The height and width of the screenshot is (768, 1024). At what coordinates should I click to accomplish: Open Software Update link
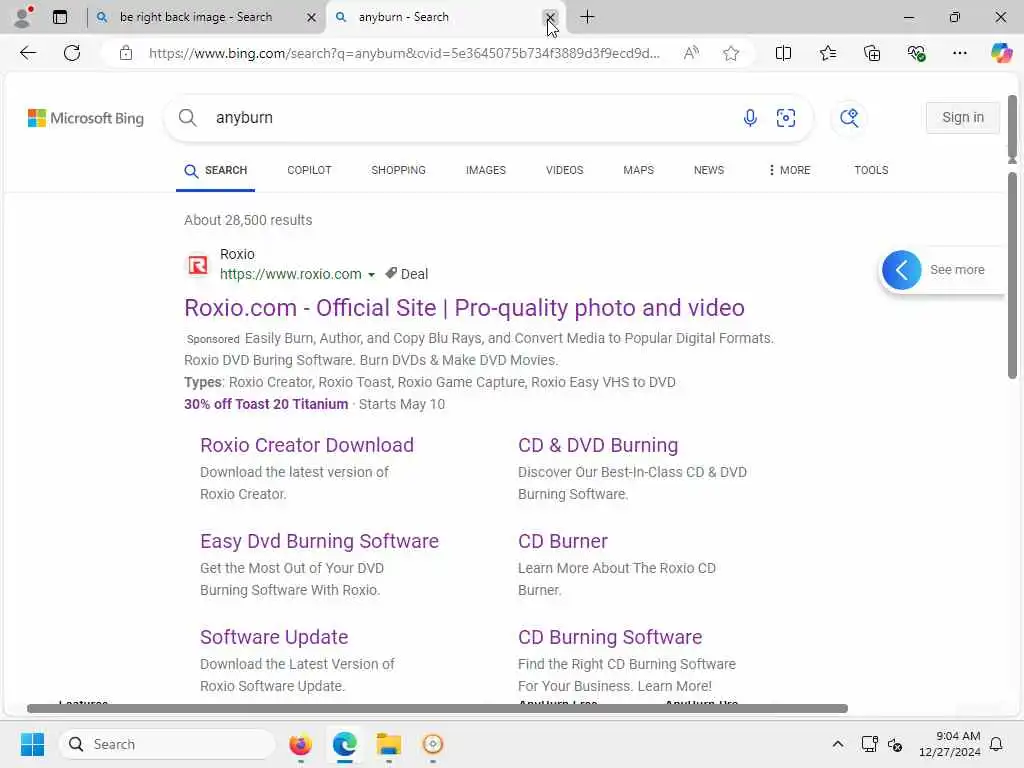tap(274, 637)
